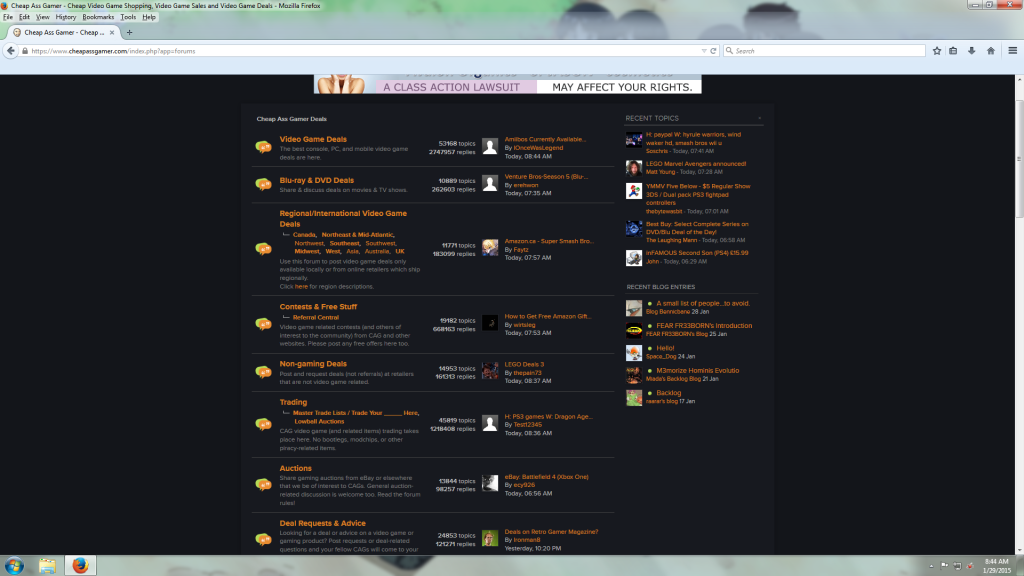Image resolution: width=1024 pixels, height=576 pixels.
Task: Open the URL bar history dropdown arrow
Action: (704, 50)
